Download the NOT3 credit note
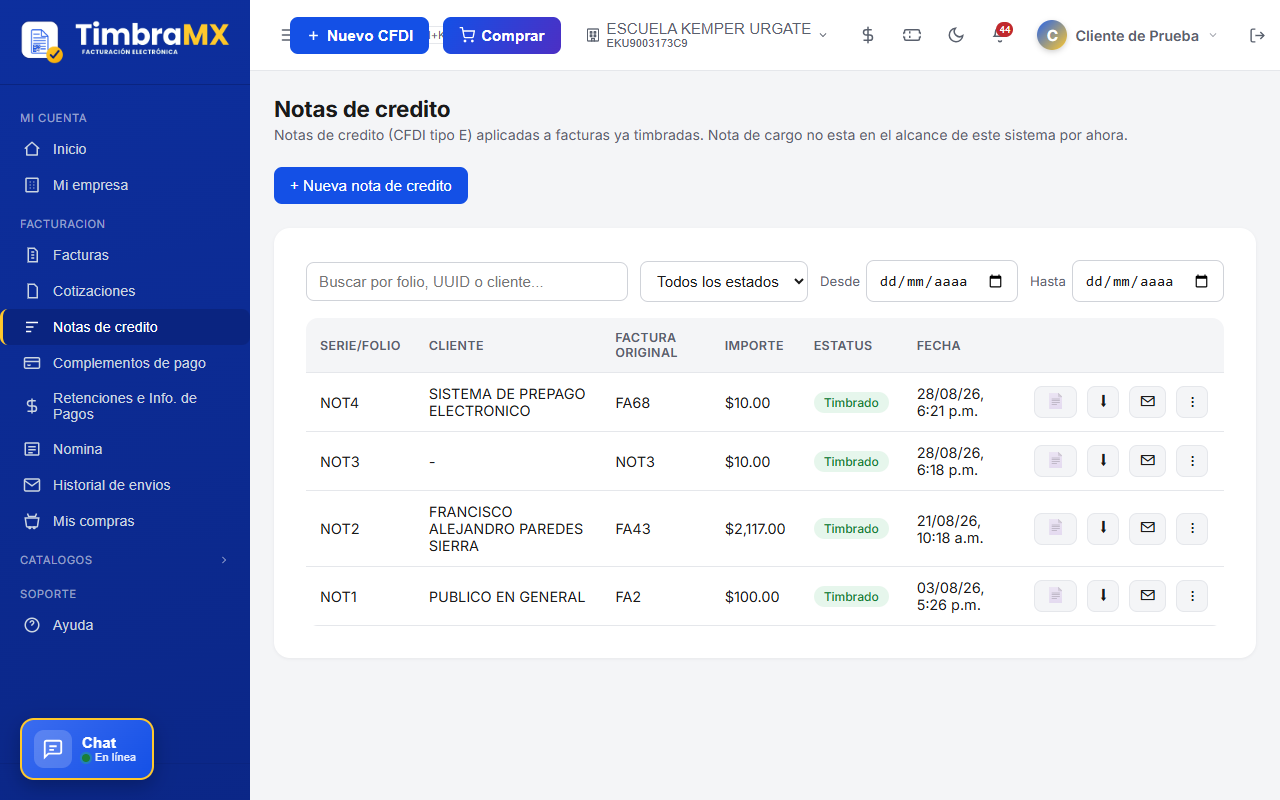Screen dimensions: 1280x800 pyautogui.click(x=1103, y=461)
